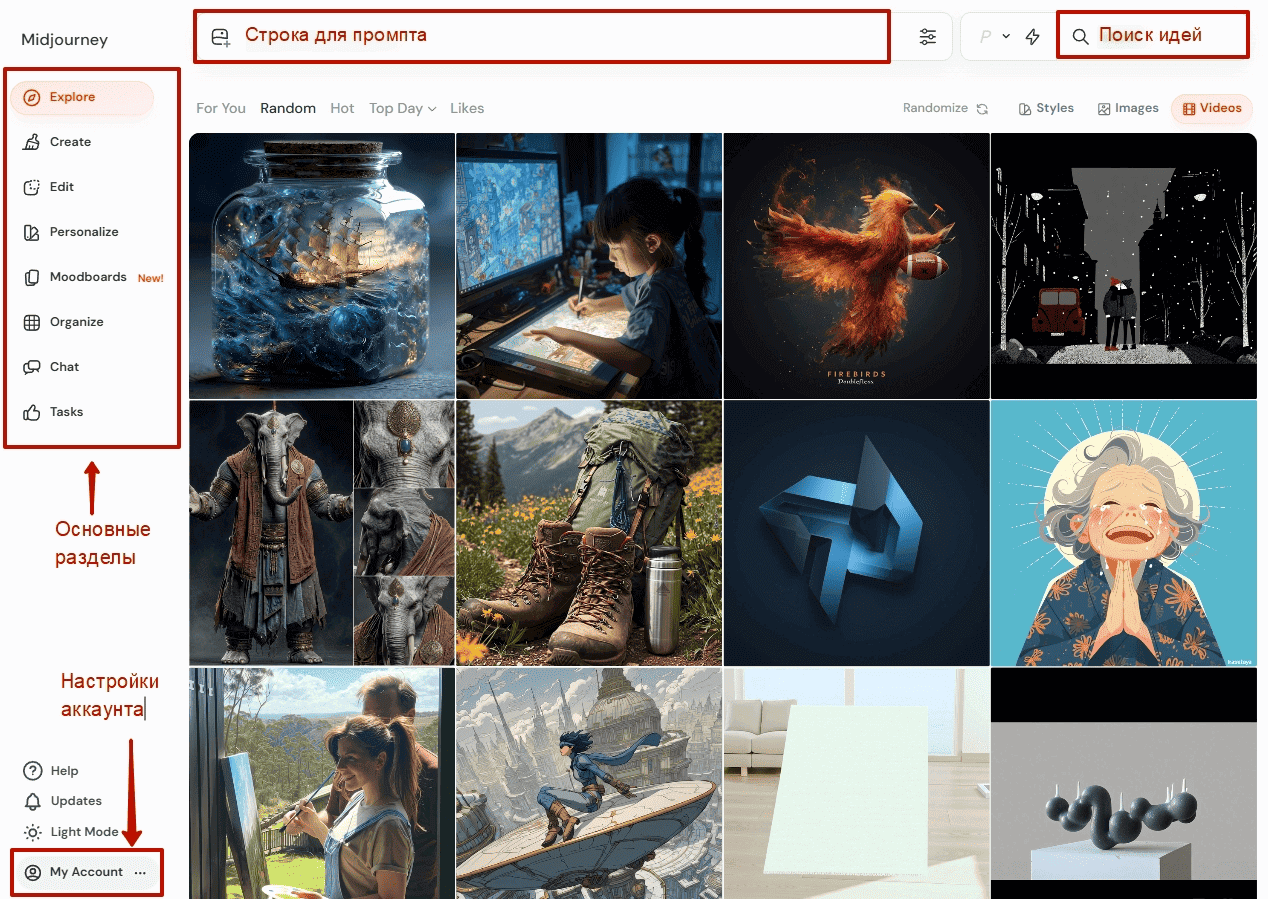Click the My Account button
Image resolution: width=1268 pixels, height=899 pixels.
click(x=86, y=872)
